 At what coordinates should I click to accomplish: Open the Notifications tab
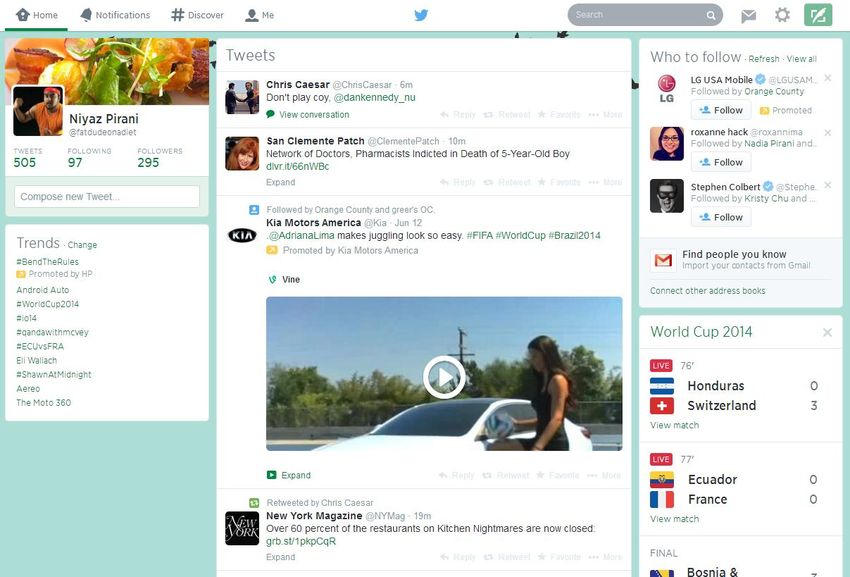[x=115, y=15]
